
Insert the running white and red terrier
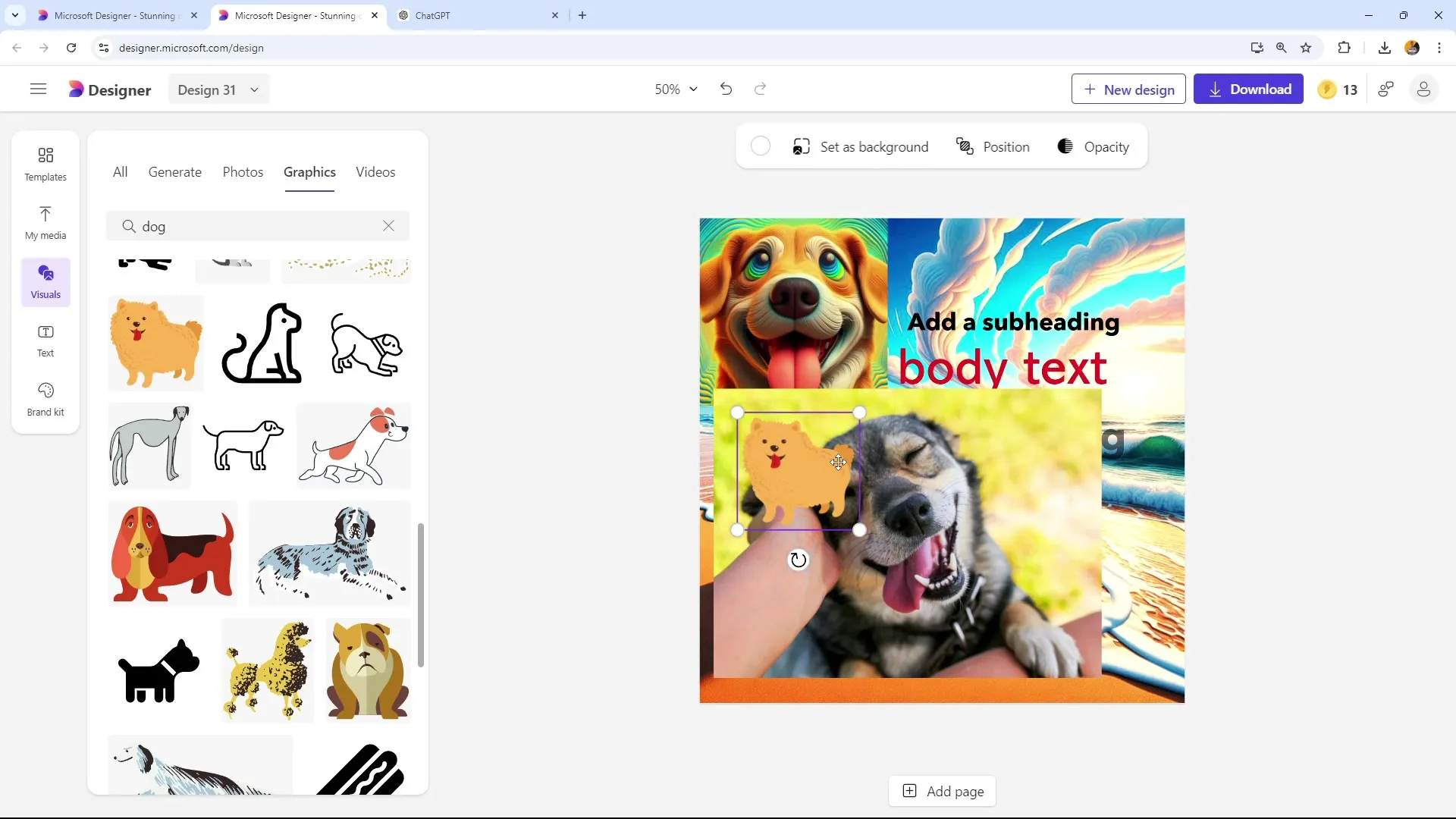353,446
